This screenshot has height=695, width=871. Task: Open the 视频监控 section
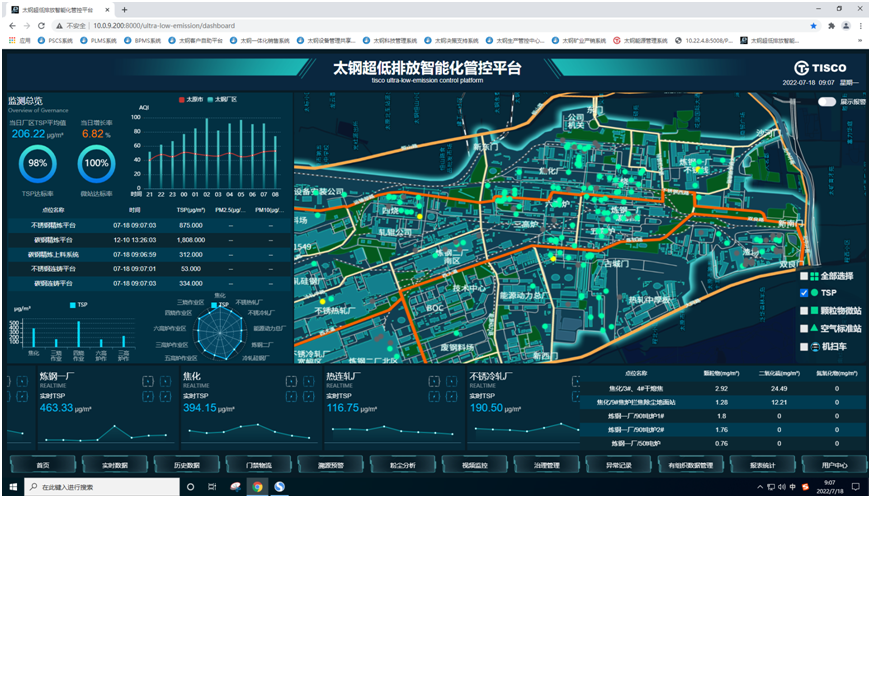coord(474,464)
